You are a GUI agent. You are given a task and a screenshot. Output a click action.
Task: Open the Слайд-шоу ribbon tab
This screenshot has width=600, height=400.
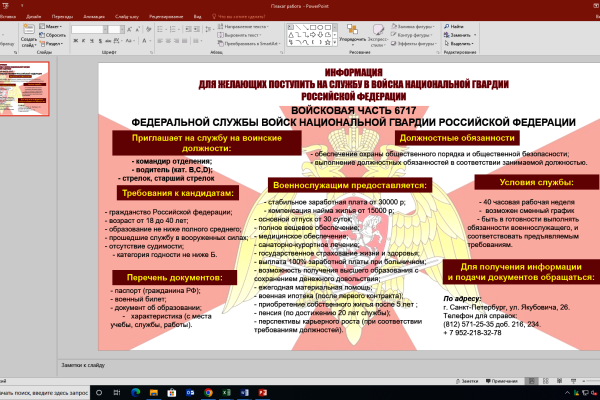coord(127,16)
